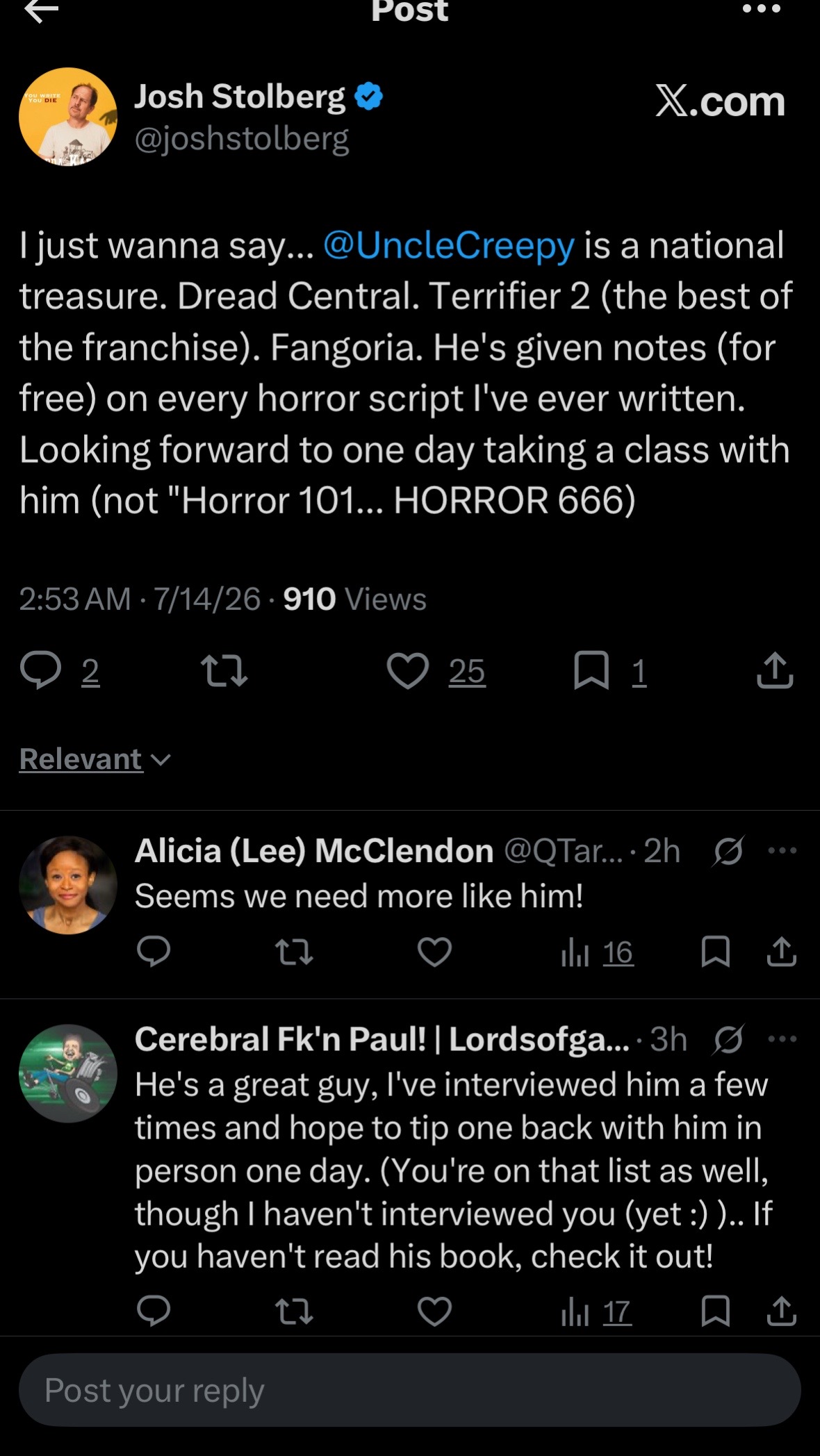Repost Josh Stolberg's post
Screen dimensions: 820x1456
pyautogui.click(x=224, y=672)
